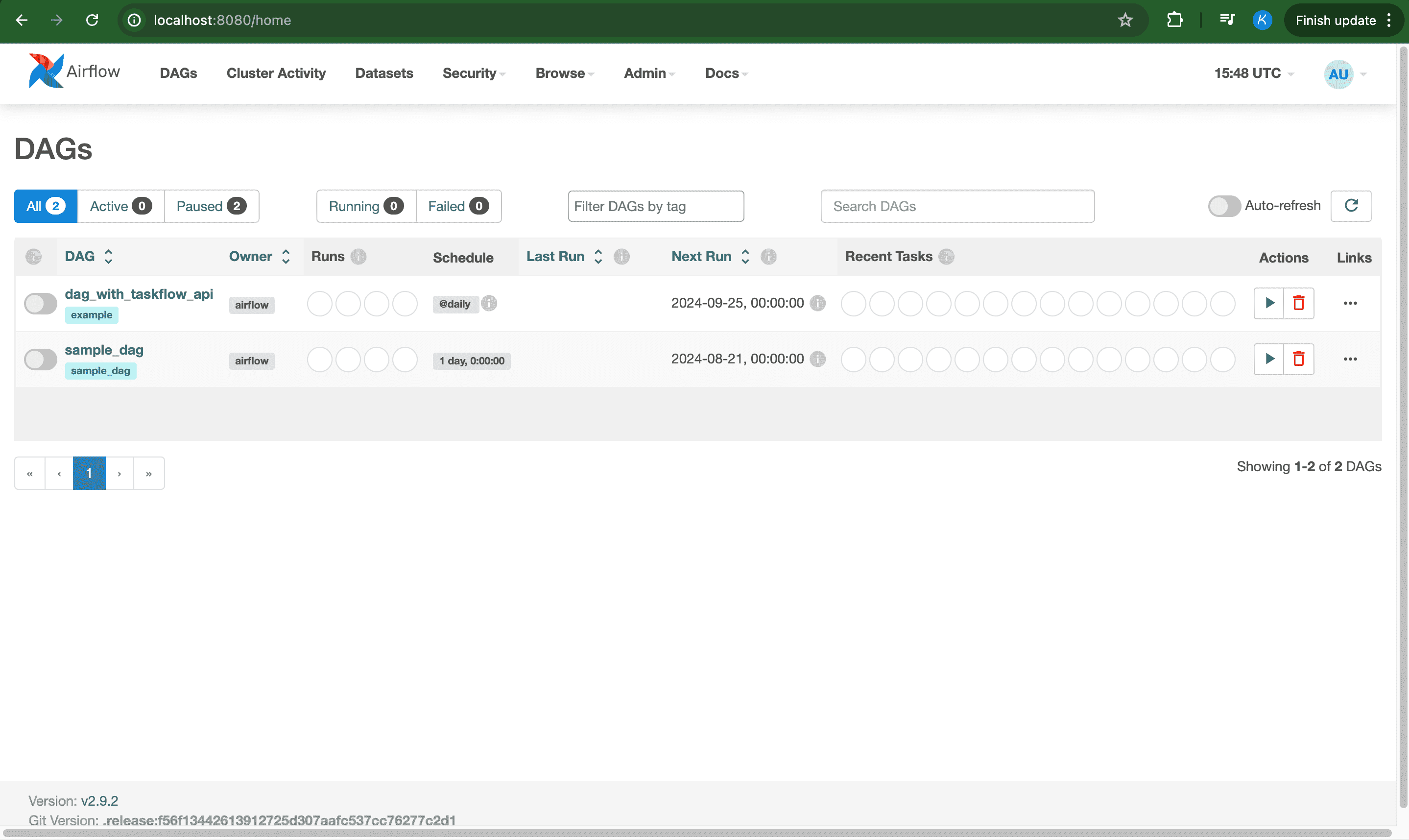This screenshot has height=840, width=1409.
Task: Click the Running filter button
Action: pyautogui.click(x=365, y=206)
